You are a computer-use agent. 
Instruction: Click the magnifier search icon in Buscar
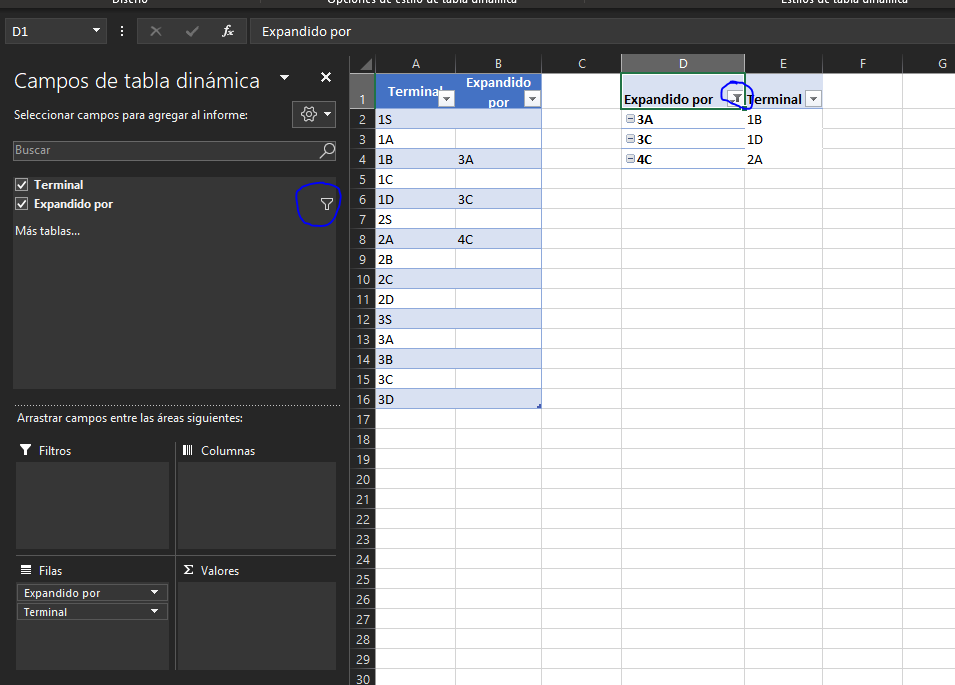328,150
